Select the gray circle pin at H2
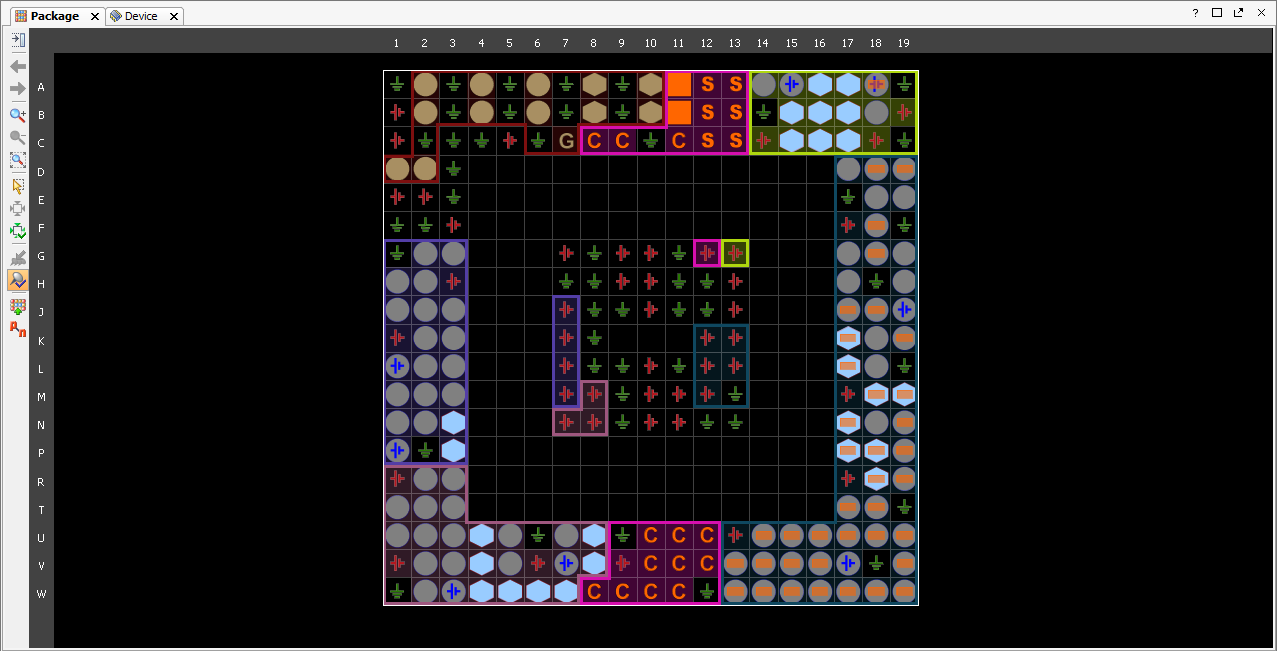The image size is (1277, 651). click(x=425, y=281)
